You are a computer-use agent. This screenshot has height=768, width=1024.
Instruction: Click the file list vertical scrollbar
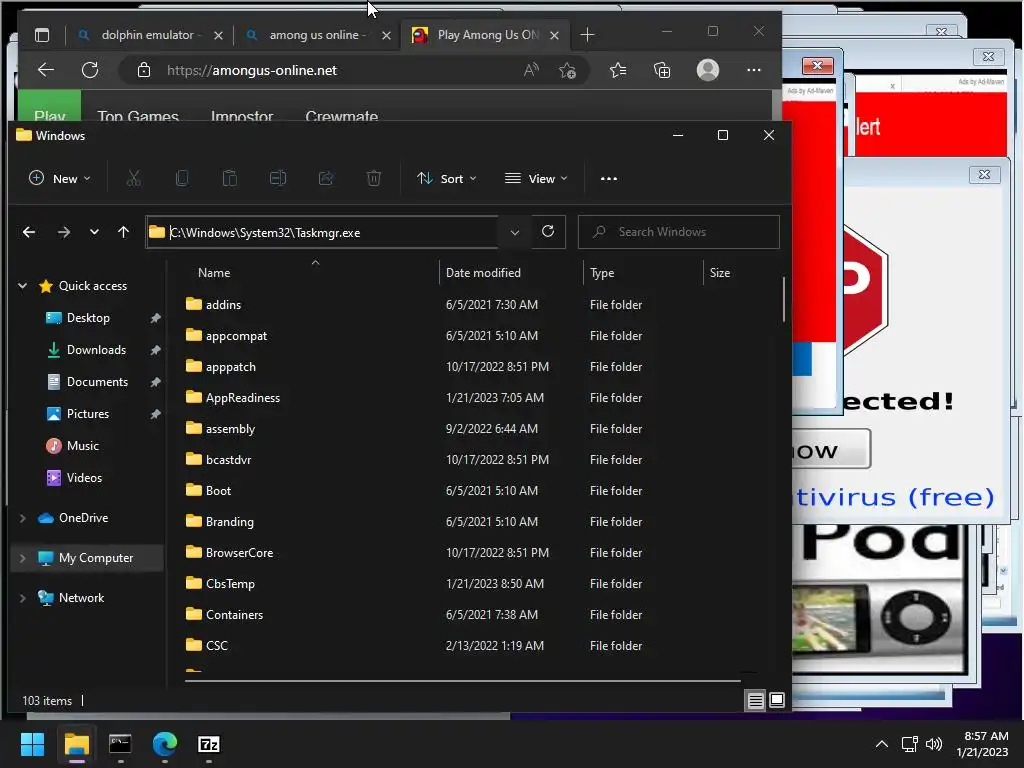point(784,299)
